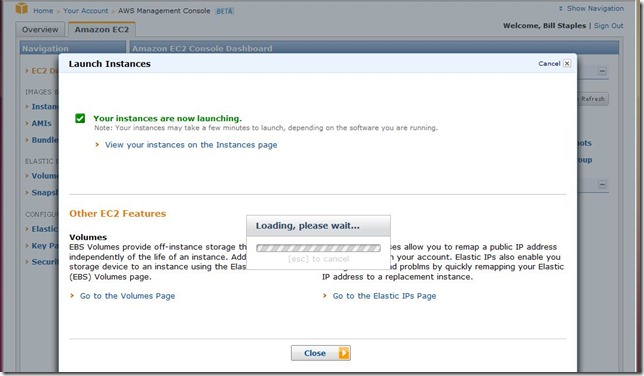The image size is (644, 376).
Task: Click the AWS orange cube logo
Action: pyautogui.click(x=21, y=8)
